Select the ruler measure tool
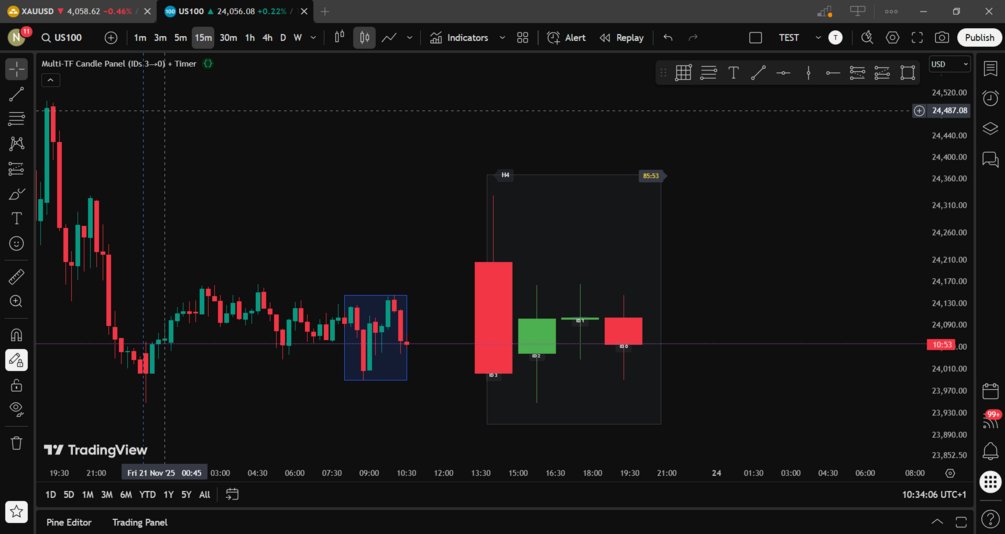This screenshot has width=1005, height=534. pos(17,276)
